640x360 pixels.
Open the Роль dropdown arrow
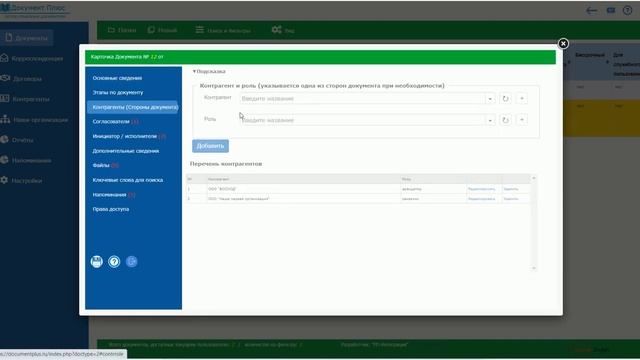point(490,120)
